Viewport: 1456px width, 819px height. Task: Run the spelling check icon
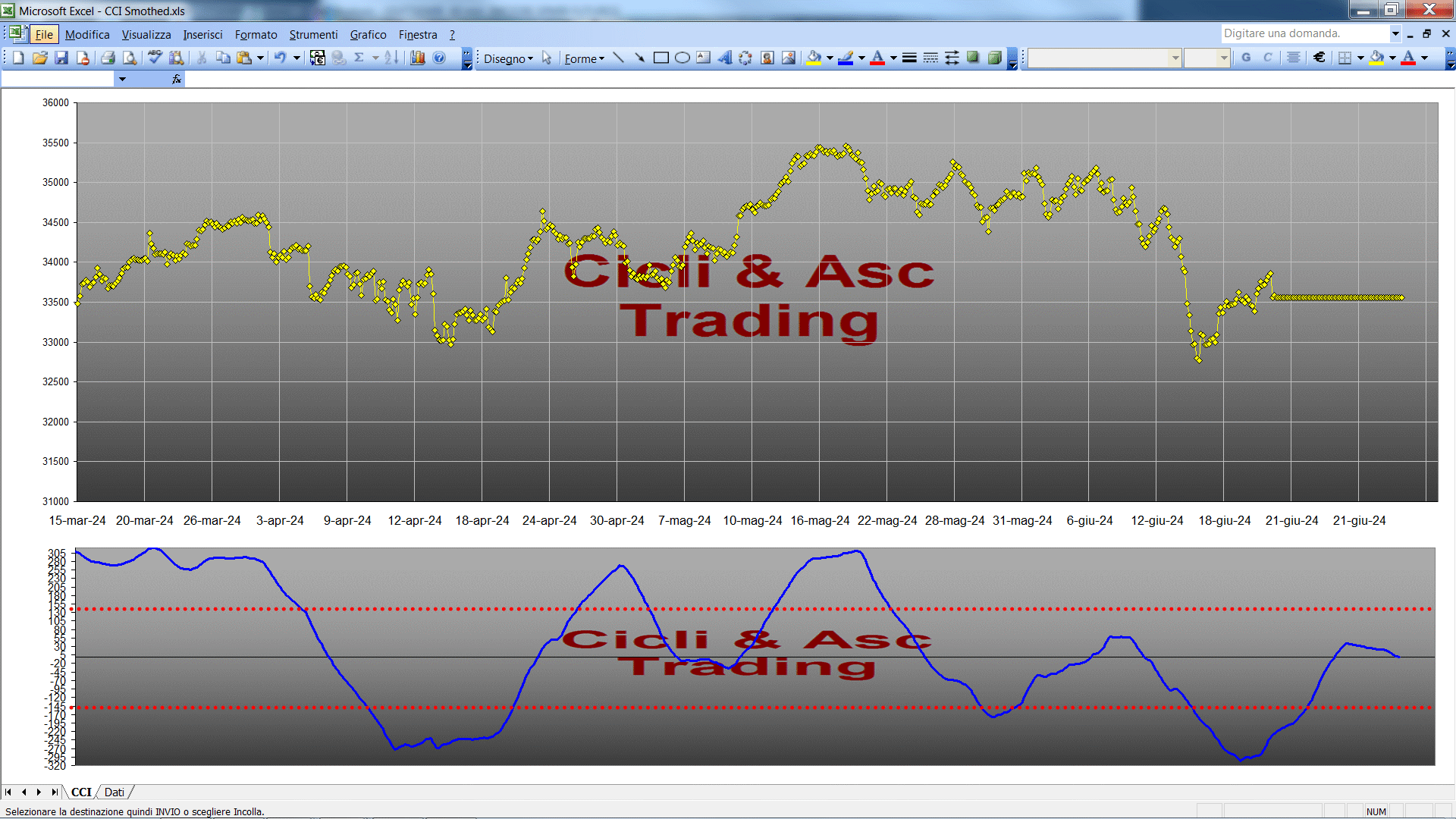point(155,58)
